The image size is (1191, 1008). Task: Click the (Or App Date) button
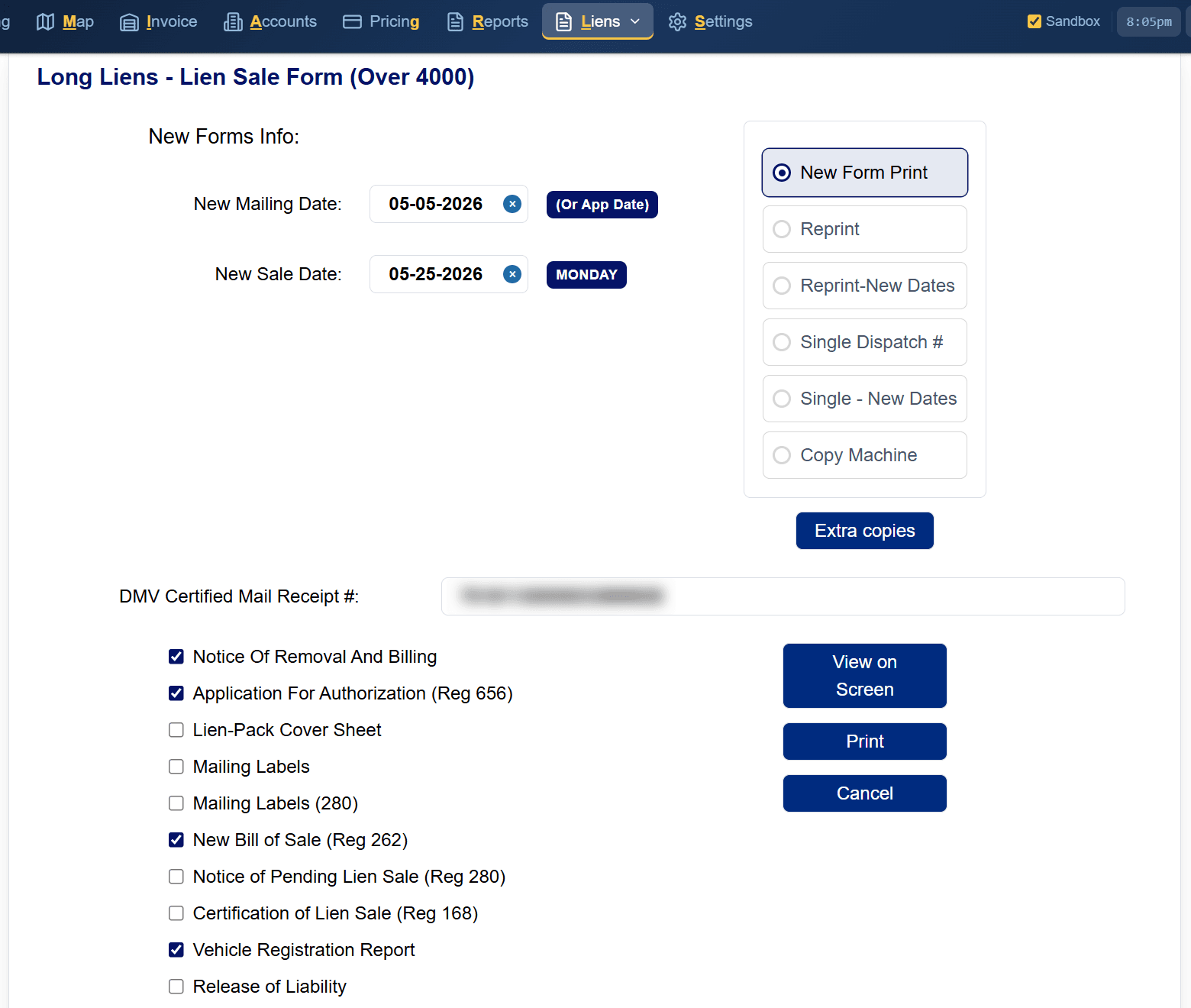602,205
